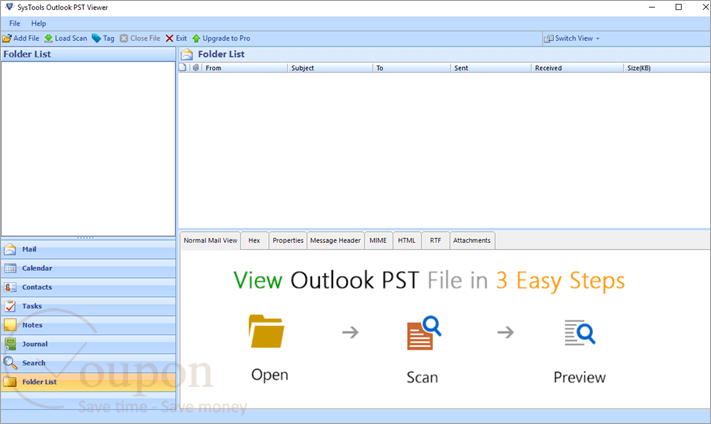Select Contacts in the navigation pane
Image resolution: width=711 pixels, height=424 pixels.
point(88,288)
